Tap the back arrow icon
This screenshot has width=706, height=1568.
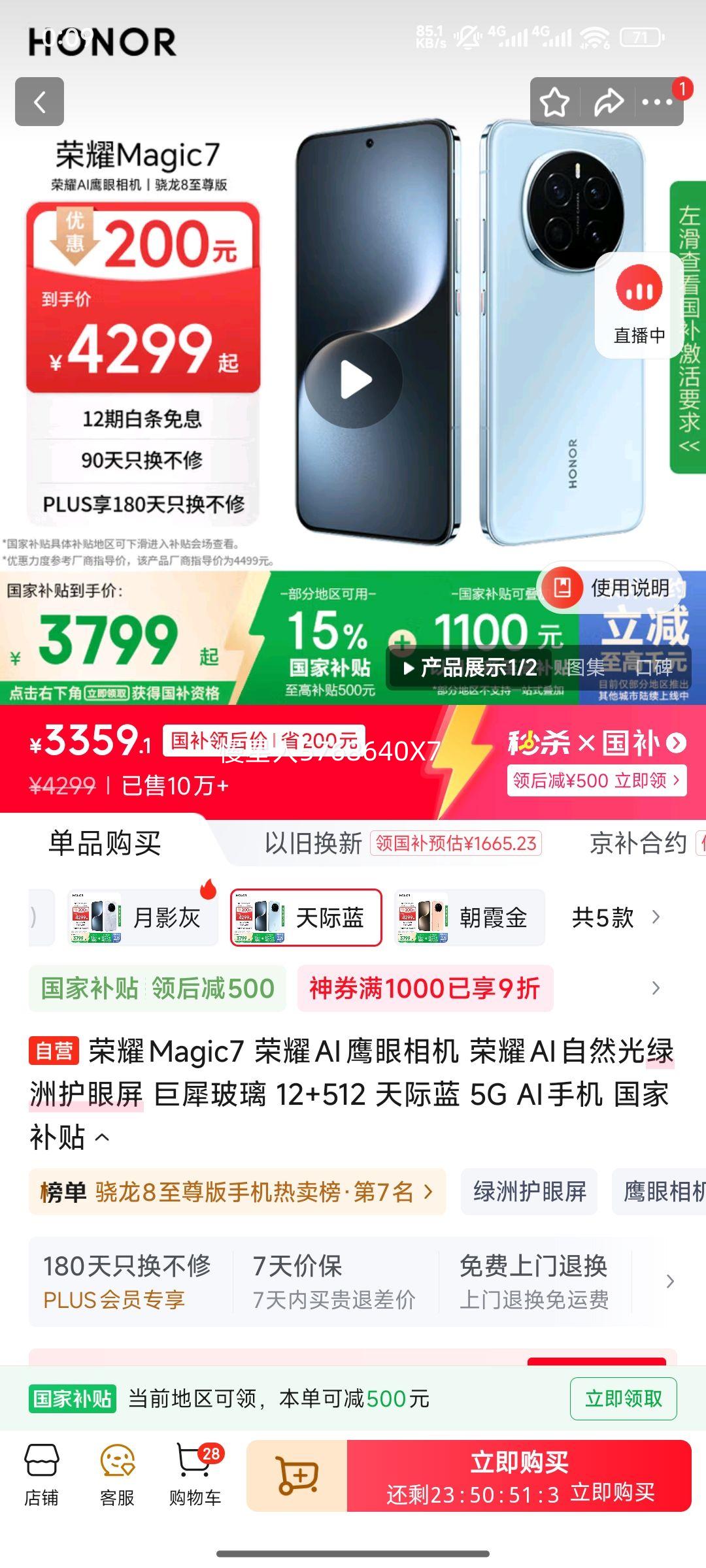click(x=39, y=101)
